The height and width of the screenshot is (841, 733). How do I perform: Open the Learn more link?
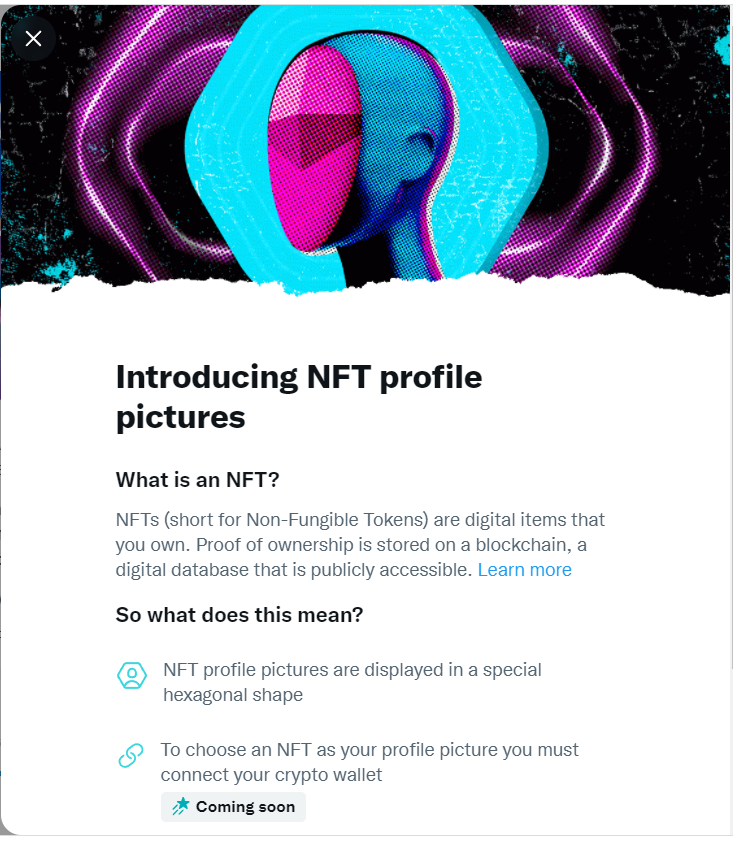pyautogui.click(x=524, y=570)
